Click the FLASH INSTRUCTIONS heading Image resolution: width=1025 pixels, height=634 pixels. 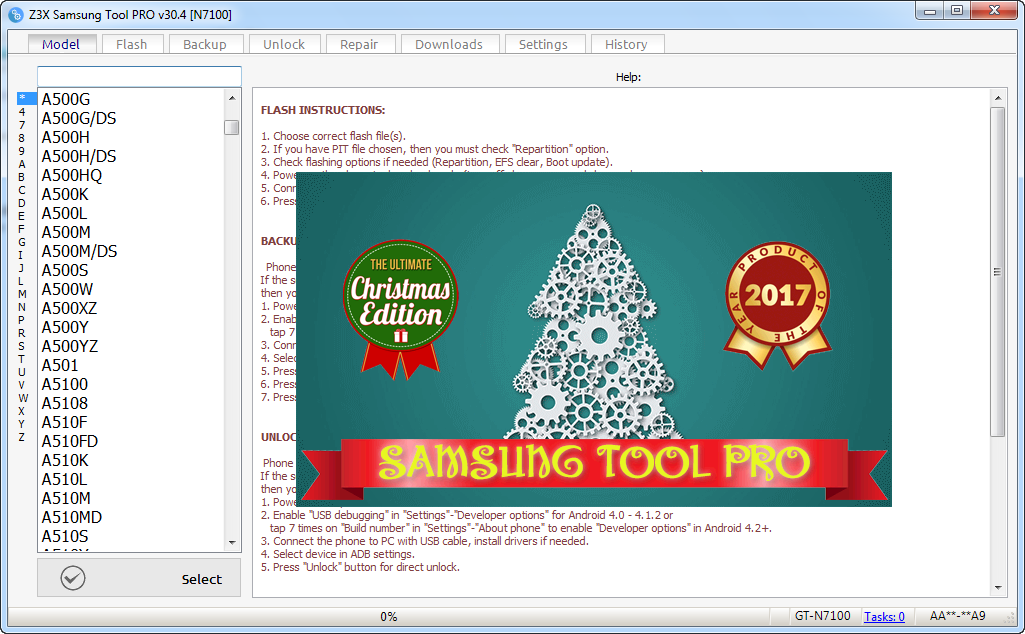pos(323,110)
